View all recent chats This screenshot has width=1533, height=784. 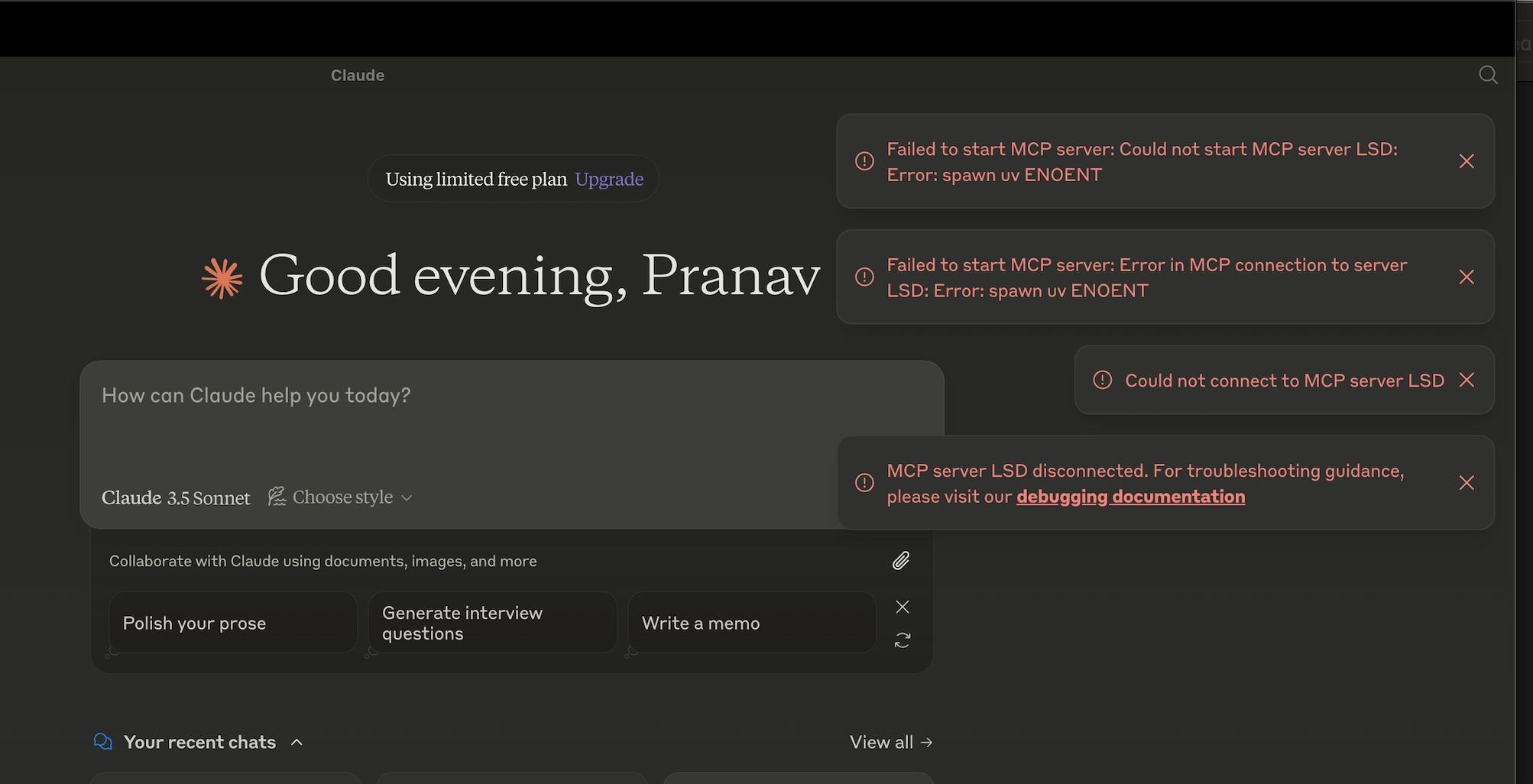pyautogui.click(x=890, y=741)
